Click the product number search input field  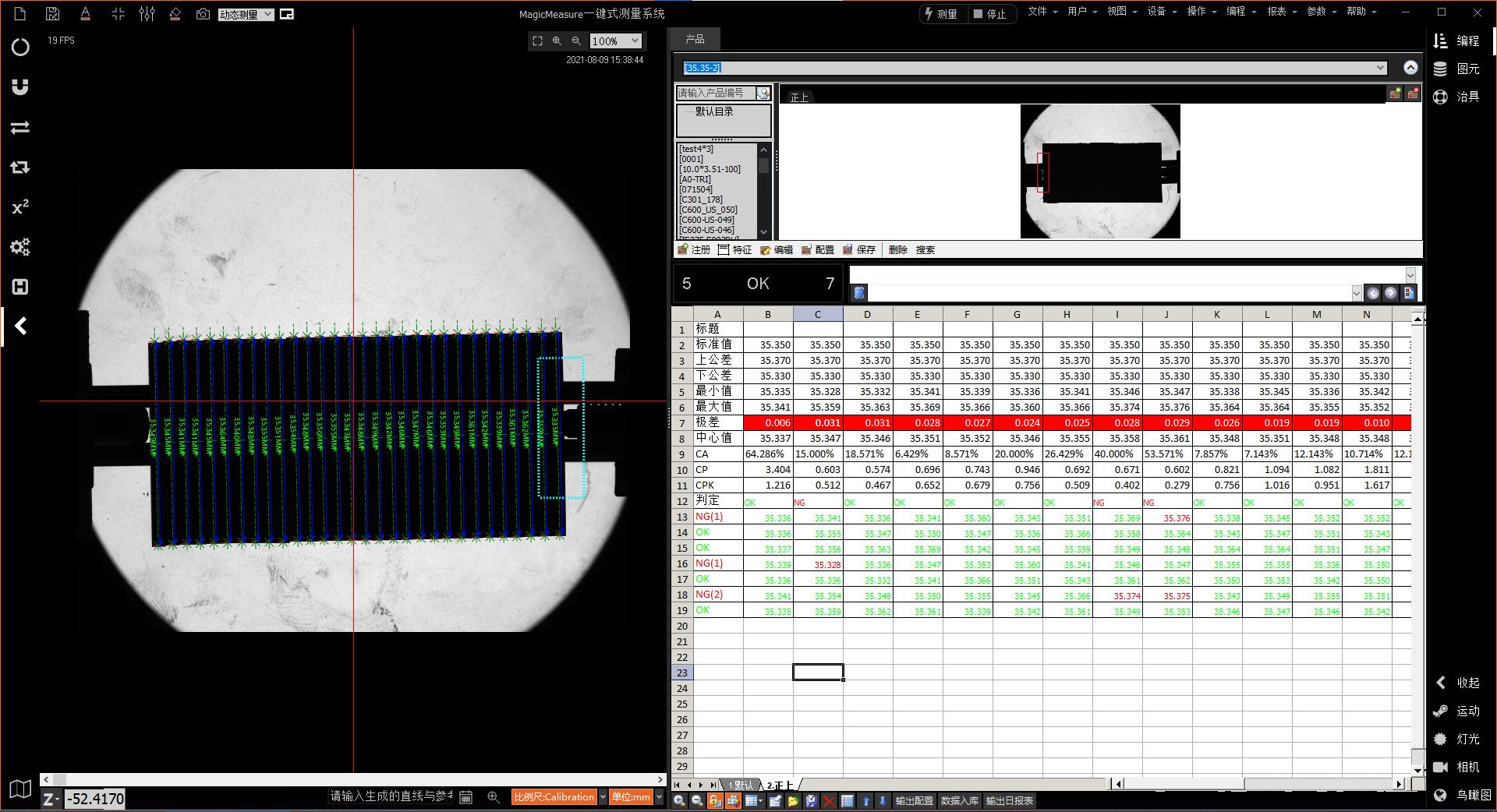click(x=716, y=93)
